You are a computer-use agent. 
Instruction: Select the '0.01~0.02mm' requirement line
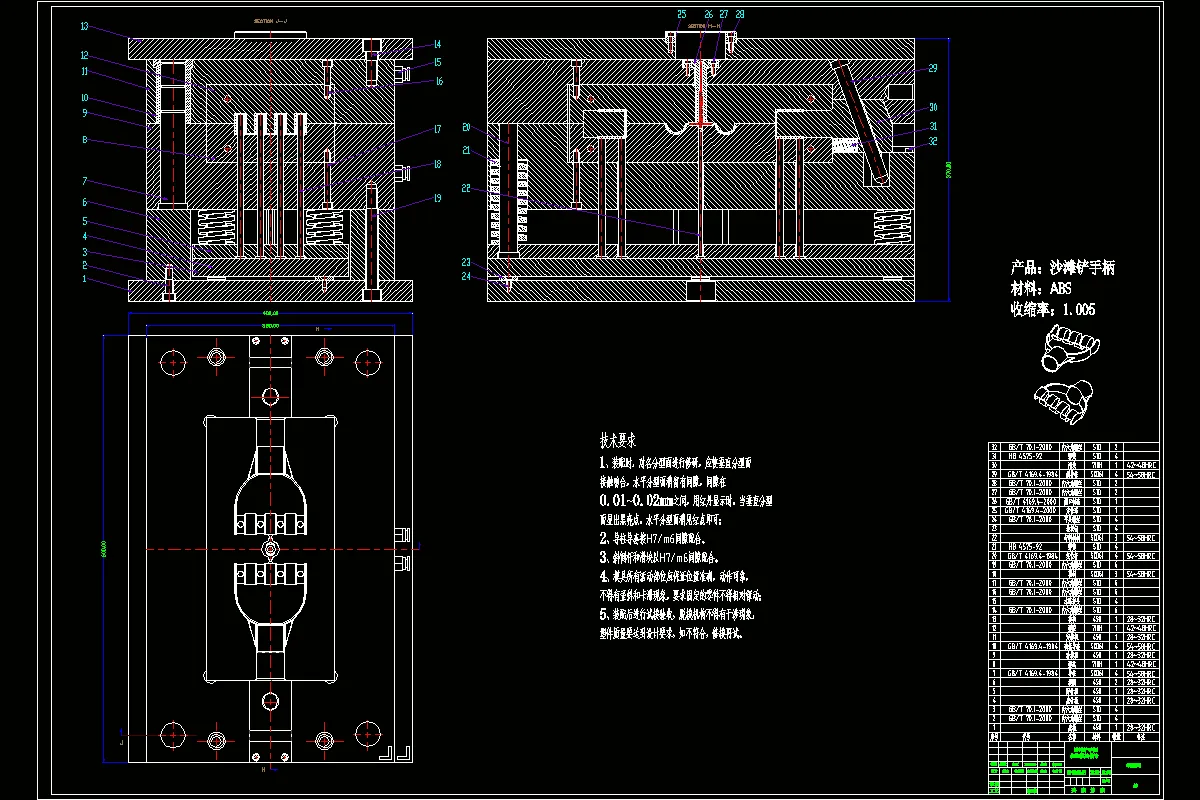pos(685,499)
